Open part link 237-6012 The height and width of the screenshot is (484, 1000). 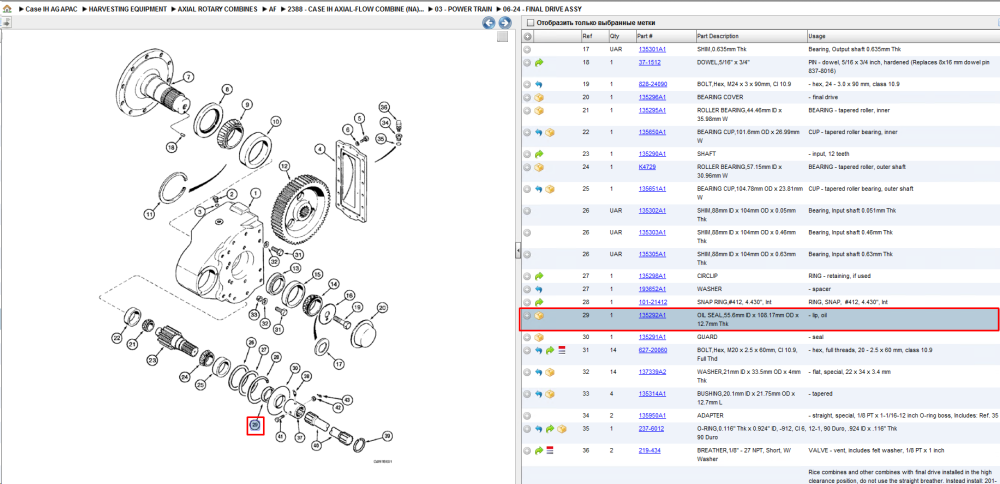651,429
